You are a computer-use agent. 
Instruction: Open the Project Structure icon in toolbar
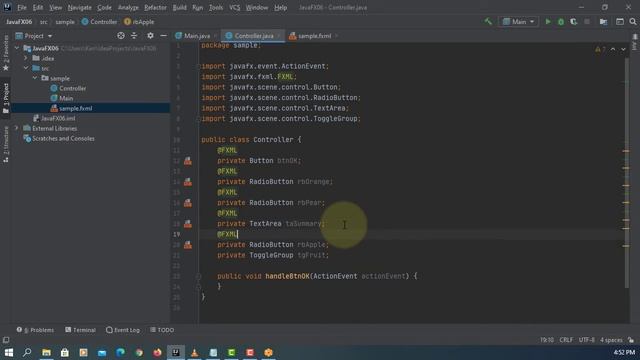tap(603, 22)
